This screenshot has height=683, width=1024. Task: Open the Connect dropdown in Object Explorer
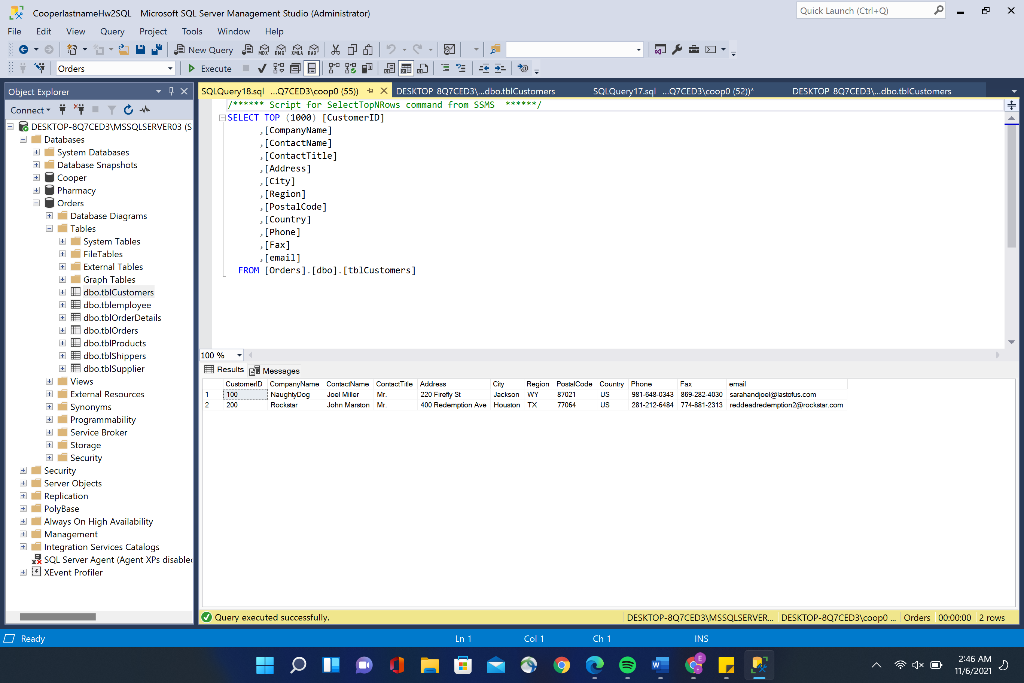pos(30,110)
